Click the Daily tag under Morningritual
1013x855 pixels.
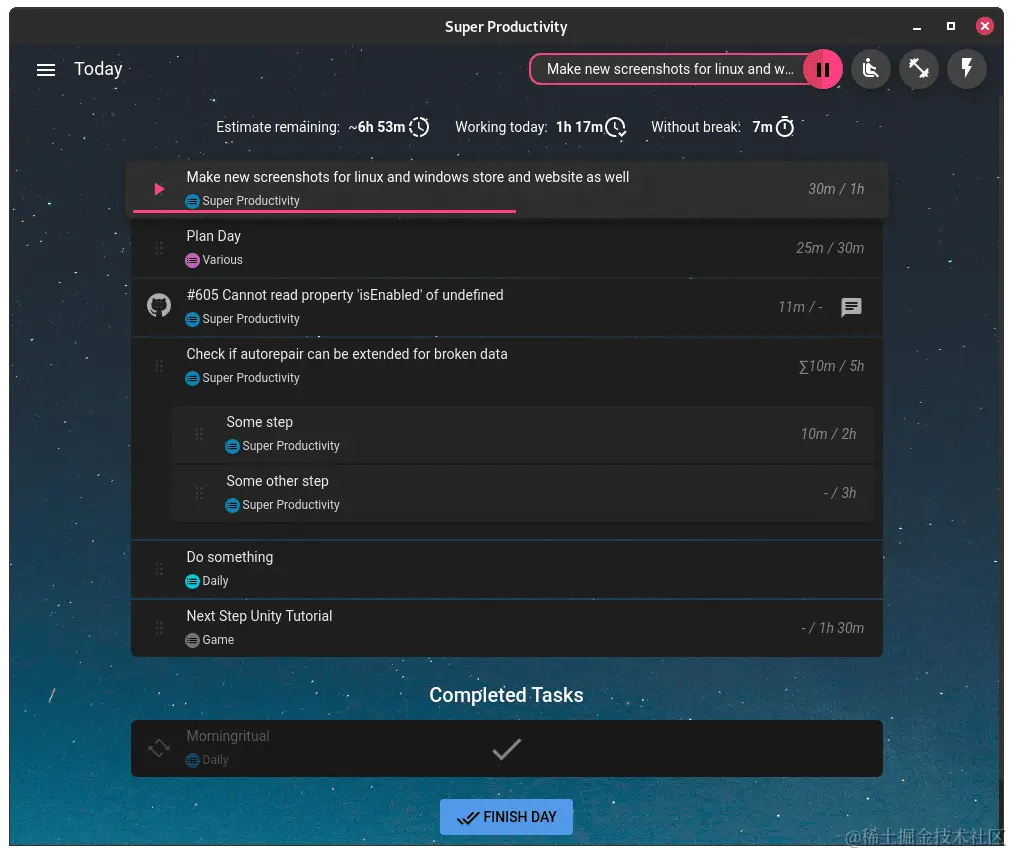[207, 760]
